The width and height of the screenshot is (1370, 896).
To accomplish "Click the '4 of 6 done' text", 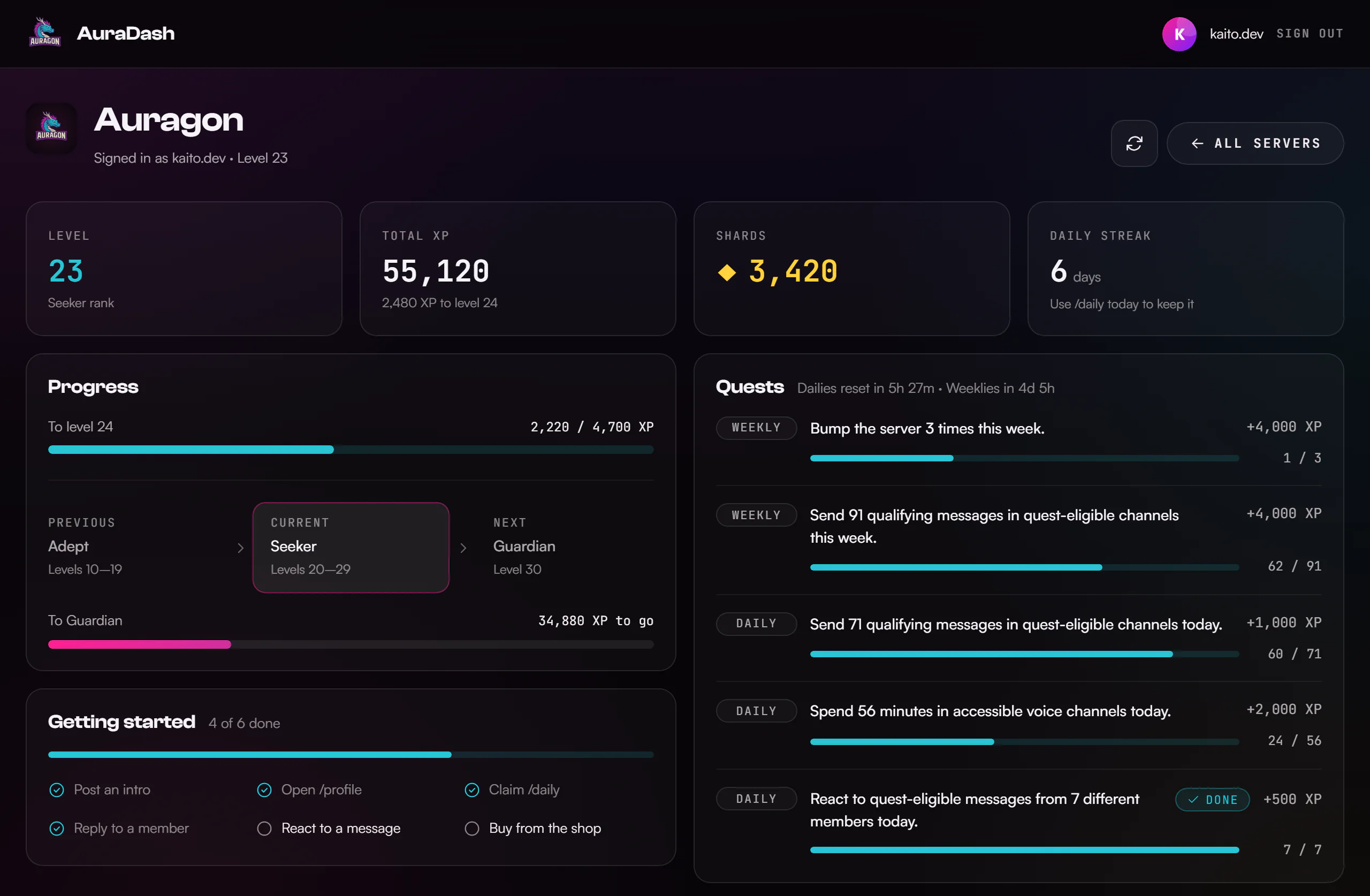I will click(x=244, y=723).
